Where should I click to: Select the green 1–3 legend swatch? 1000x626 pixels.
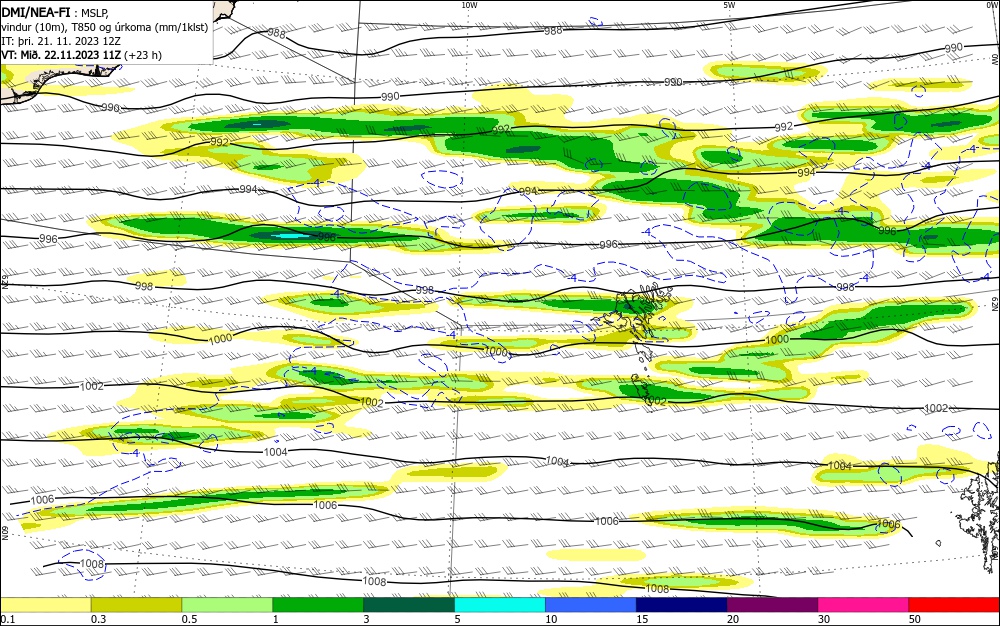pyautogui.click(x=318, y=605)
